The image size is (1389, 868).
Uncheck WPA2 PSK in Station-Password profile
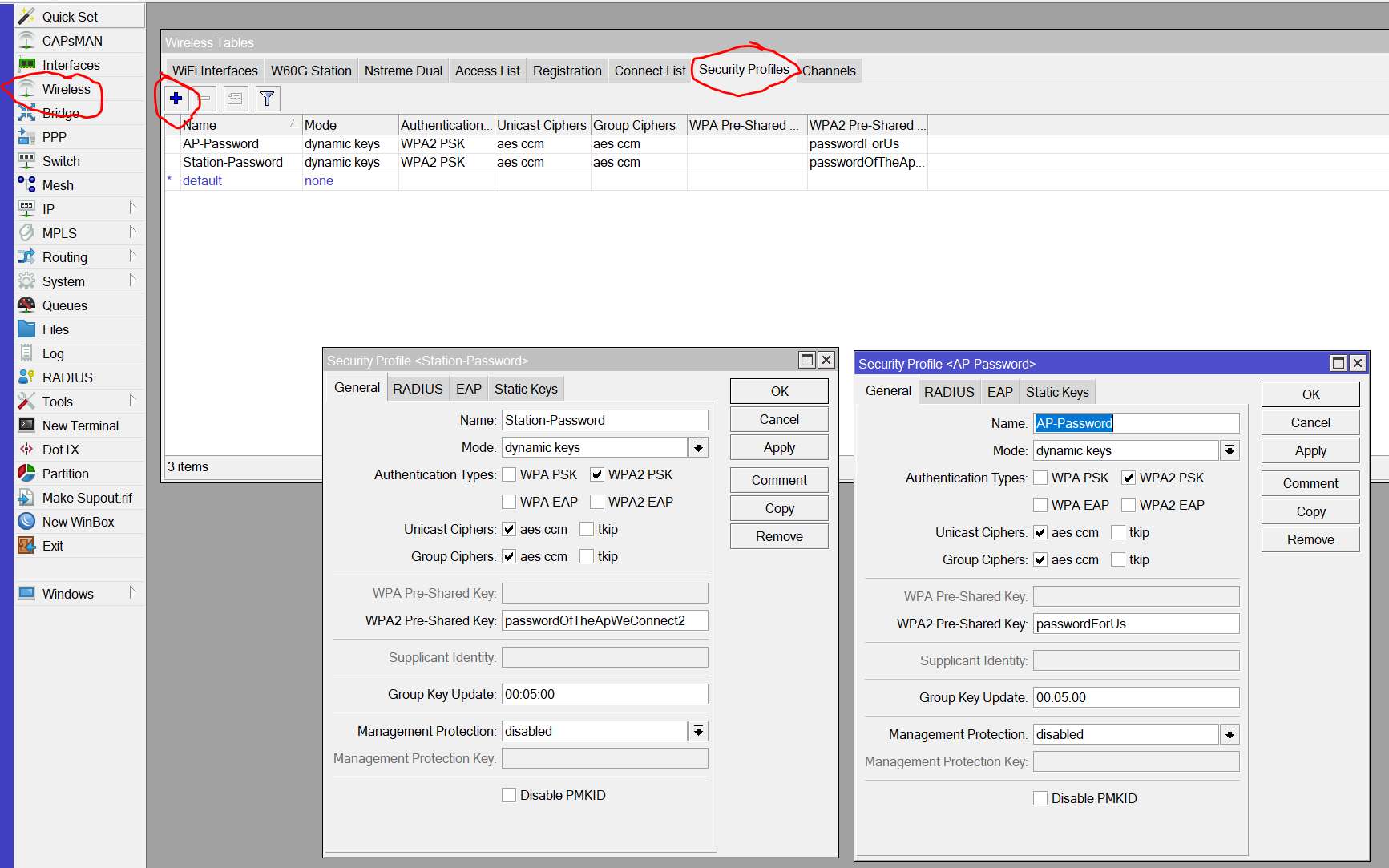pos(597,474)
